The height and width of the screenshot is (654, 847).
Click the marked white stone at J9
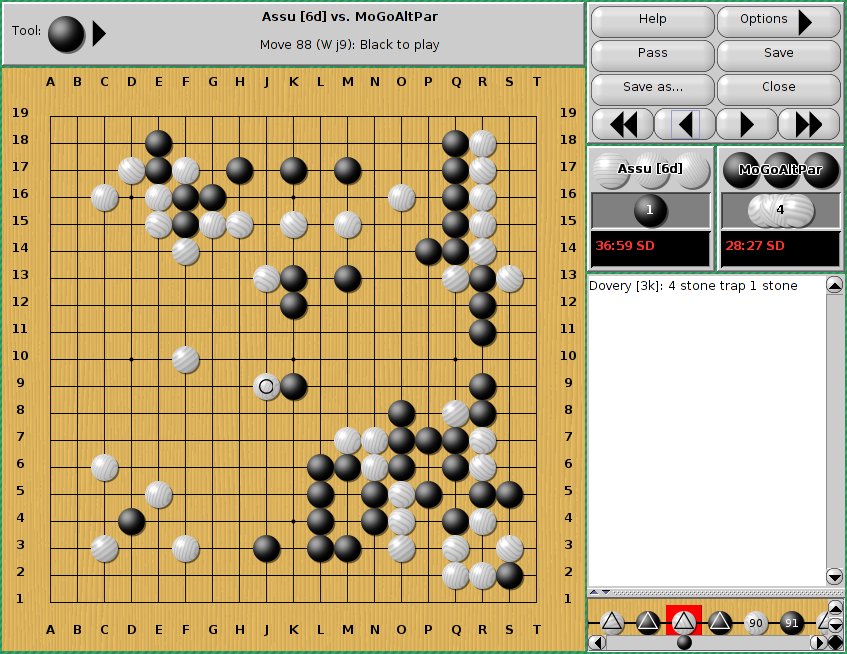266,386
